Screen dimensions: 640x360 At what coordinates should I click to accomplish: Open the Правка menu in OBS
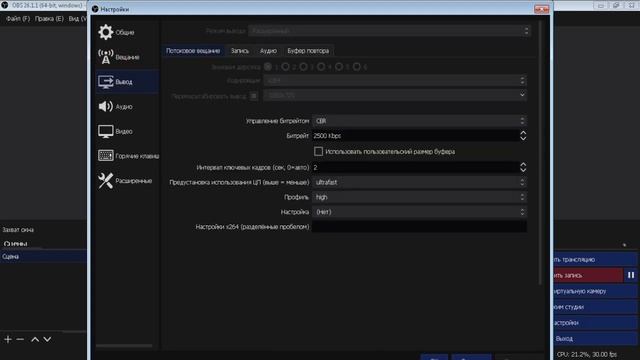49,19
